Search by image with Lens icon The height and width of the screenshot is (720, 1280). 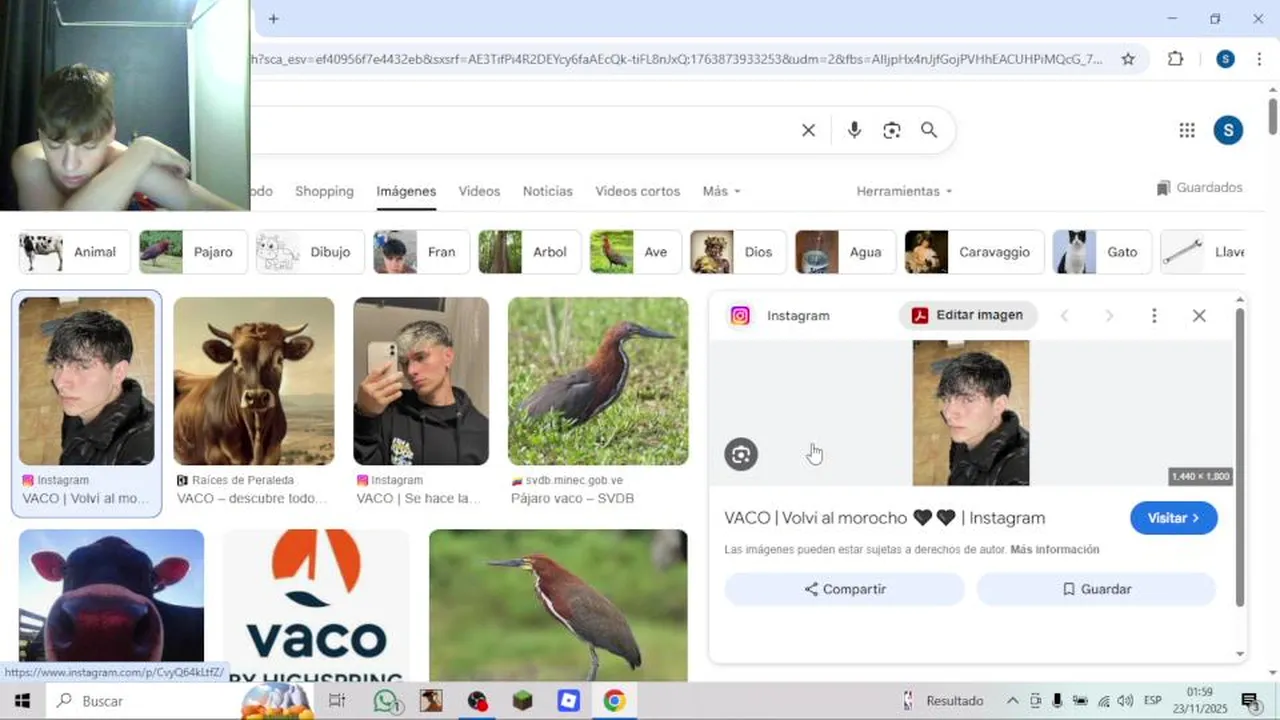pos(892,130)
